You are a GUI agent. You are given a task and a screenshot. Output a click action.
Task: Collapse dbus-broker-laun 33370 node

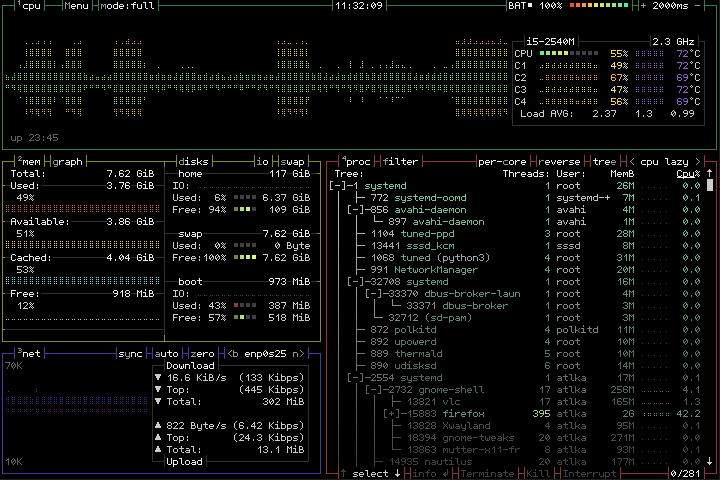(373, 294)
